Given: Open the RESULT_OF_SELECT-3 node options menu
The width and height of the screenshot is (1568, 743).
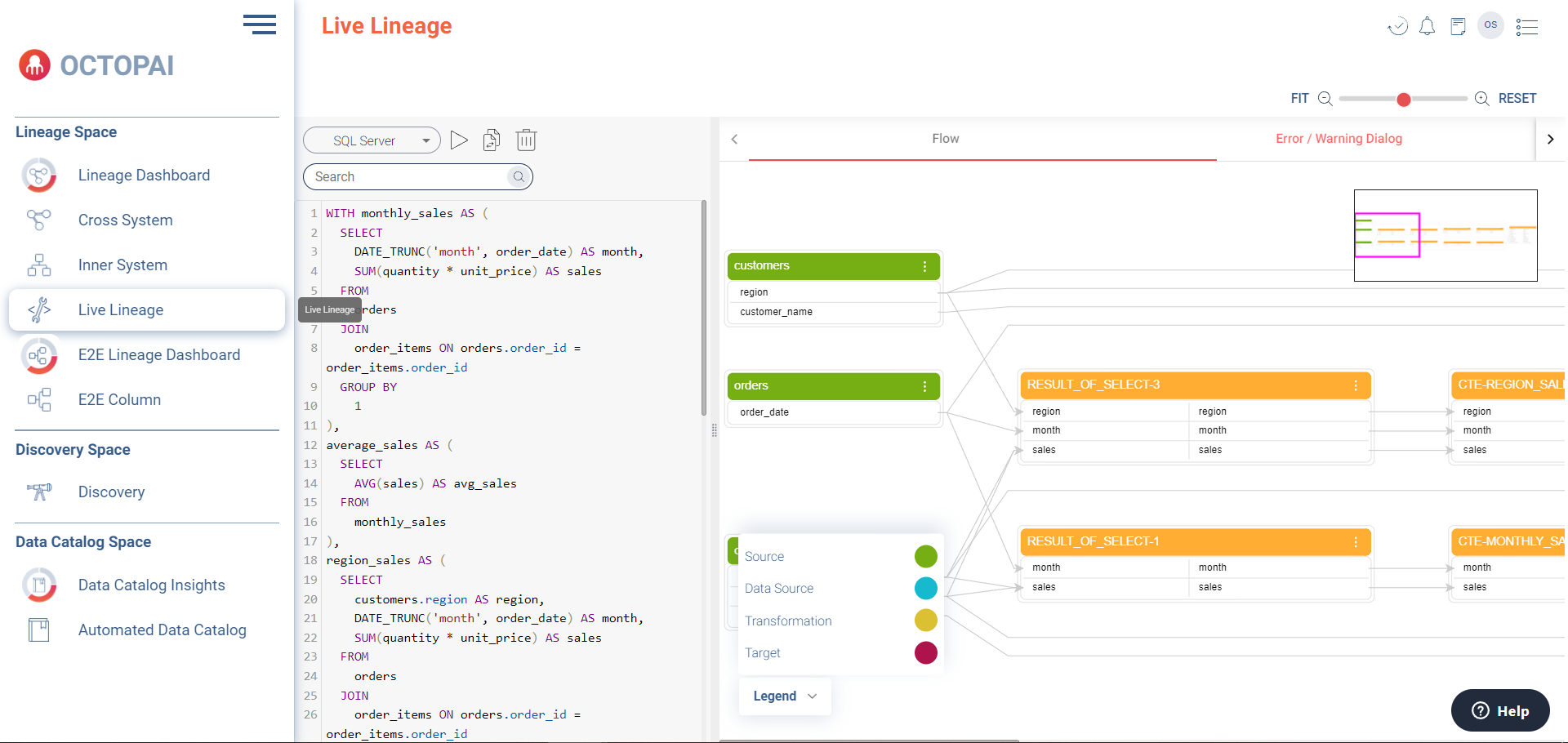Looking at the screenshot, I should [x=1356, y=385].
